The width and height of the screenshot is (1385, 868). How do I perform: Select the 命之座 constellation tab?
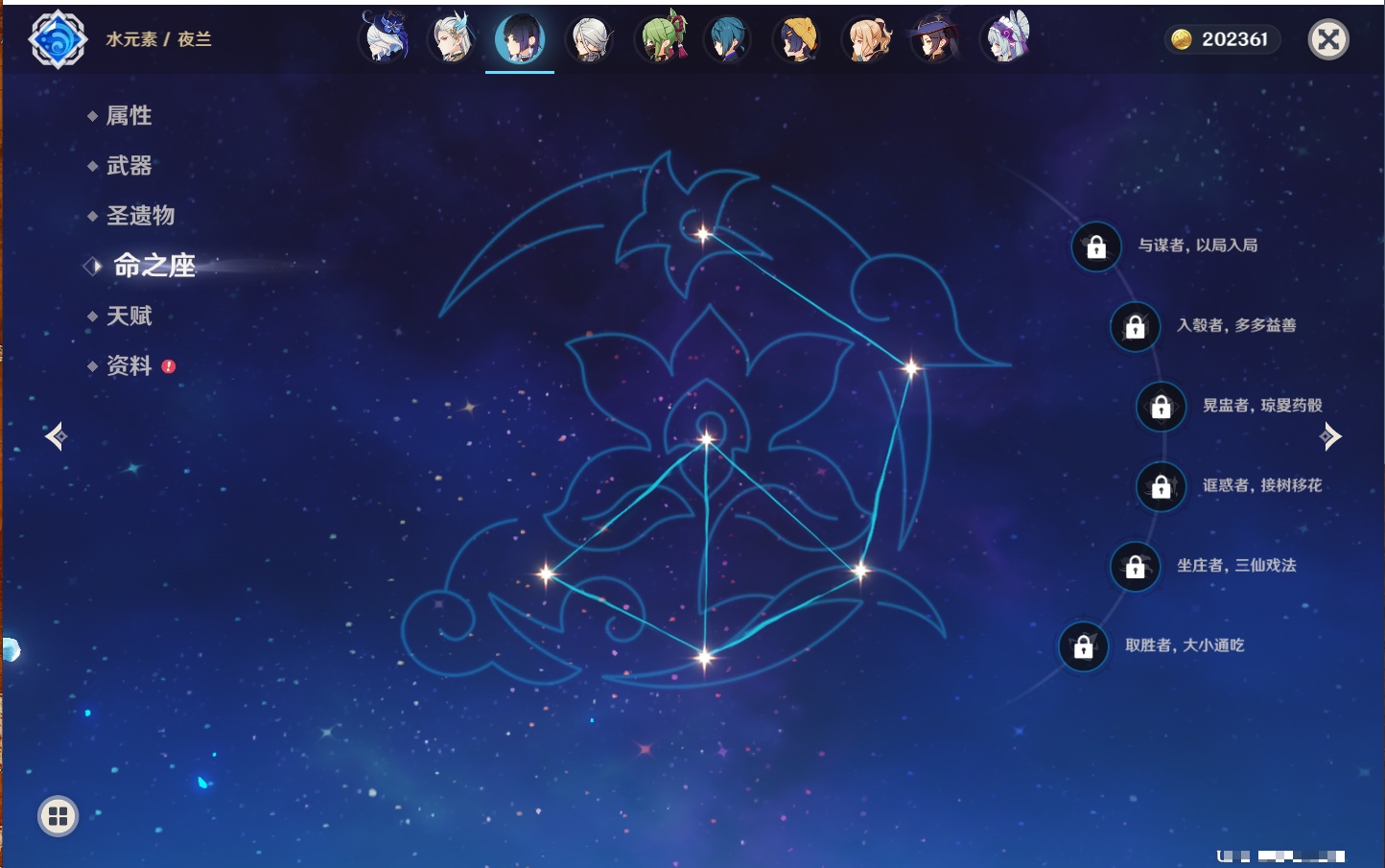(x=154, y=266)
